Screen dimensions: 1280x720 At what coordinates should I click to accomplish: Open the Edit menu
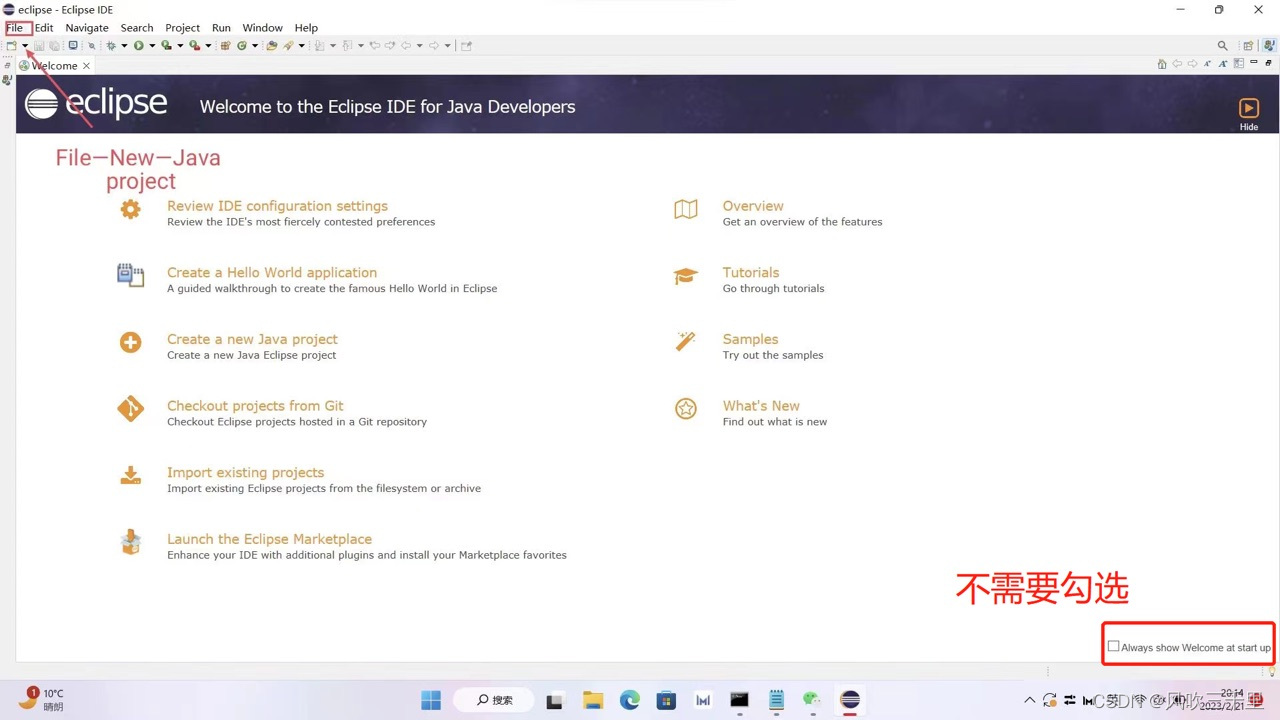tap(44, 28)
